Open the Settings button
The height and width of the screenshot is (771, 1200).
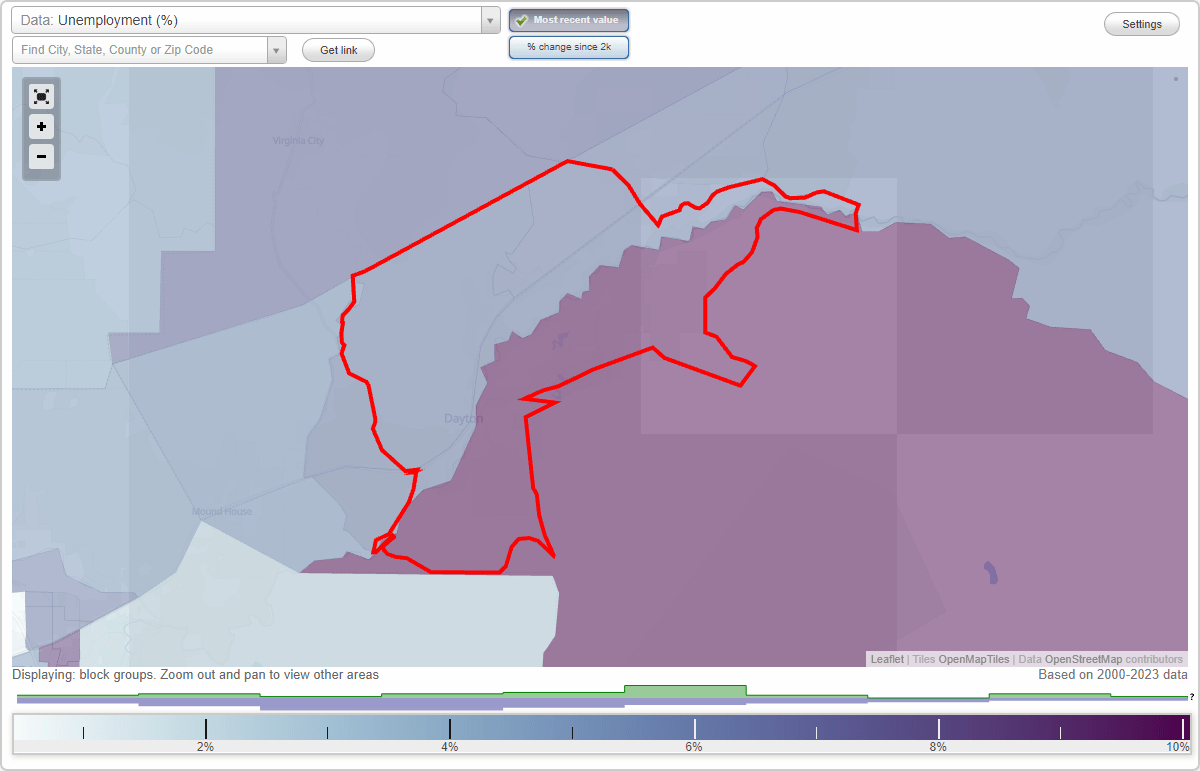(x=1142, y=25)
